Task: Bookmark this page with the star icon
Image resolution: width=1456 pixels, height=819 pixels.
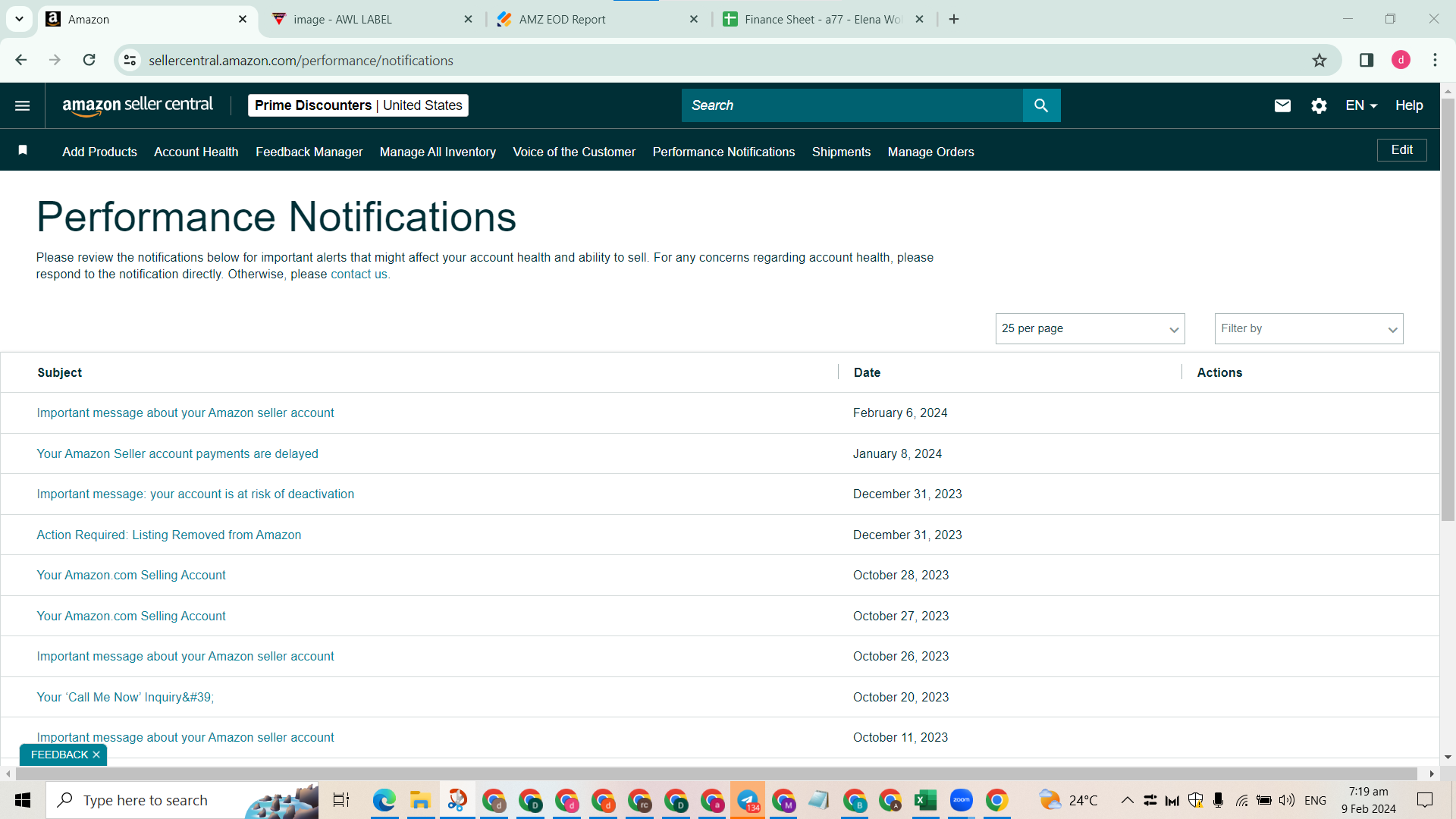Action: [x=1319, y=61]
